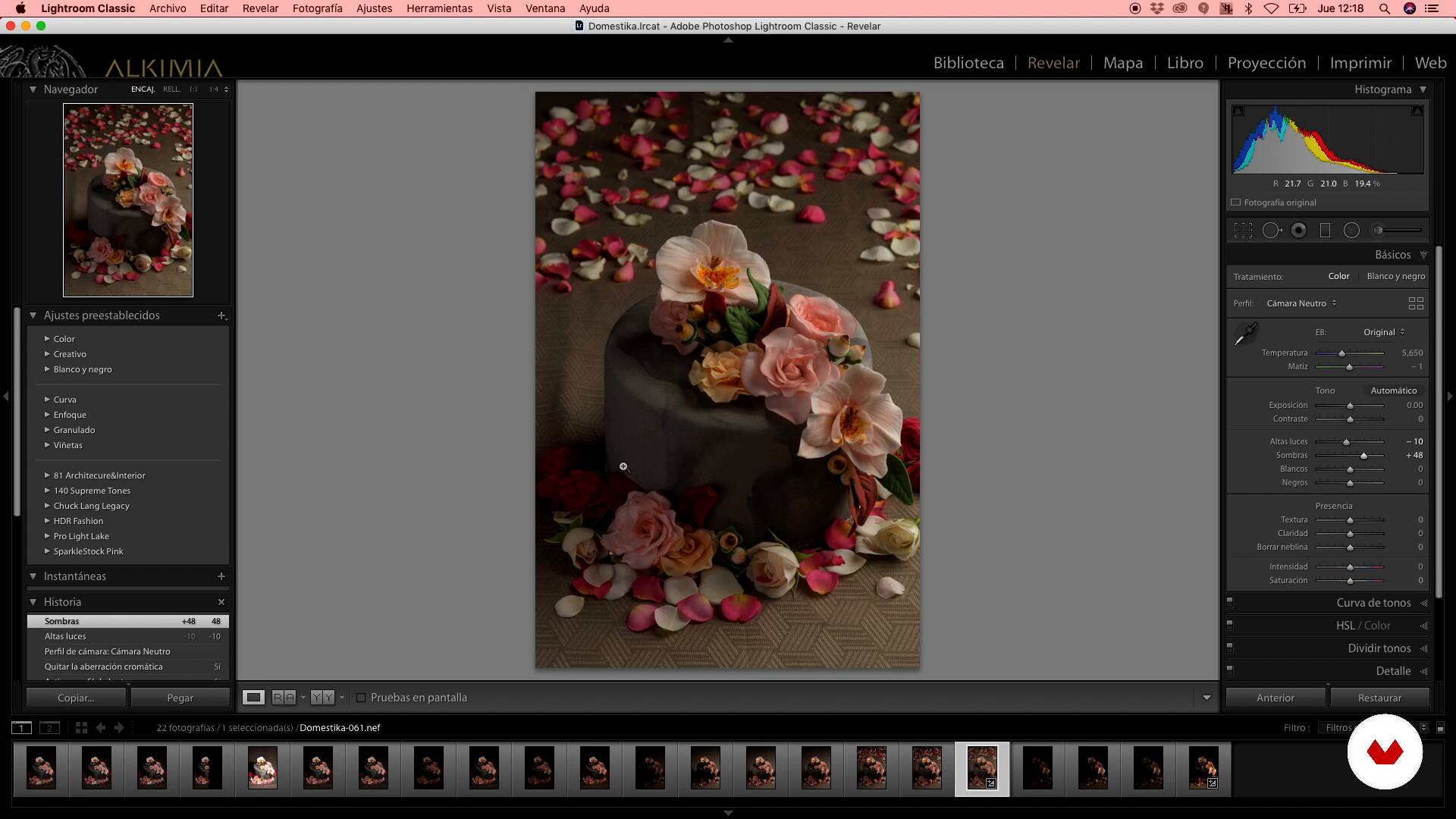The height and width of the screenshot is (819, 1456).
Task: Clear the Historia panel with X
Action: pyautogui.click(x=221, y=602)
